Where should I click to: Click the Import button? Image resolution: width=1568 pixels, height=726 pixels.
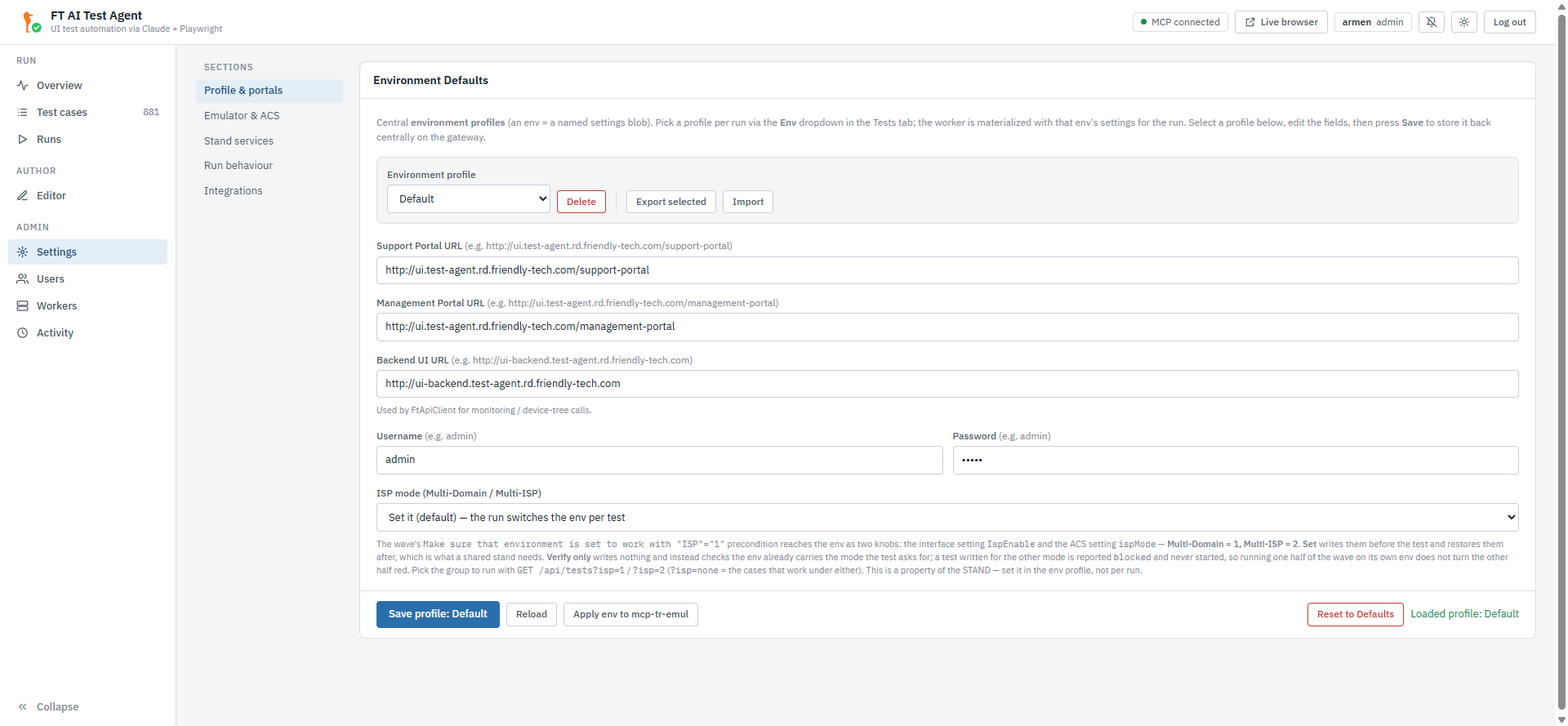[748, 202]
